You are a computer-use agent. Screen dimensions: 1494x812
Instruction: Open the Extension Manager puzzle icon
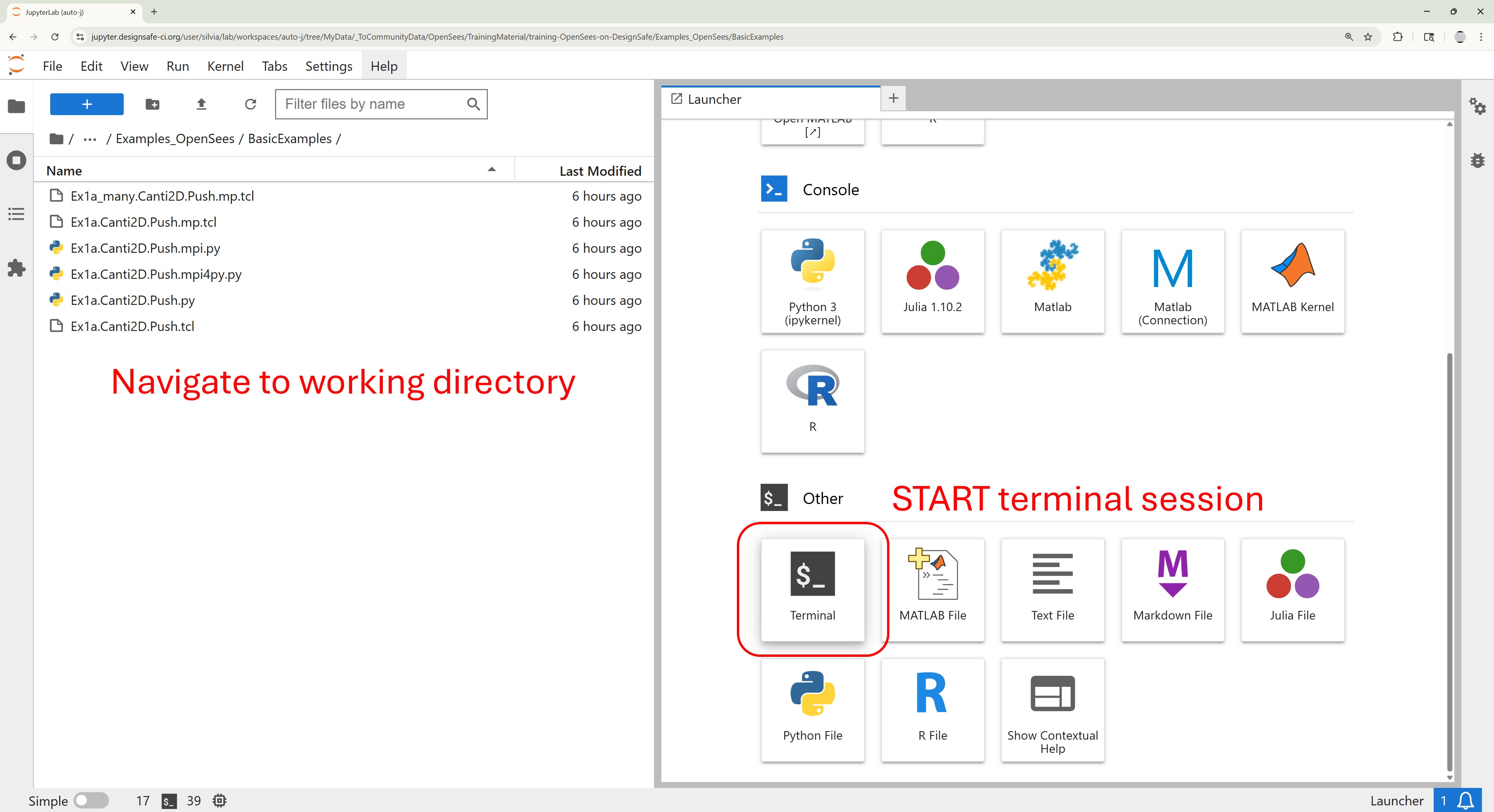pyautogui.click(x=16, y=268)
